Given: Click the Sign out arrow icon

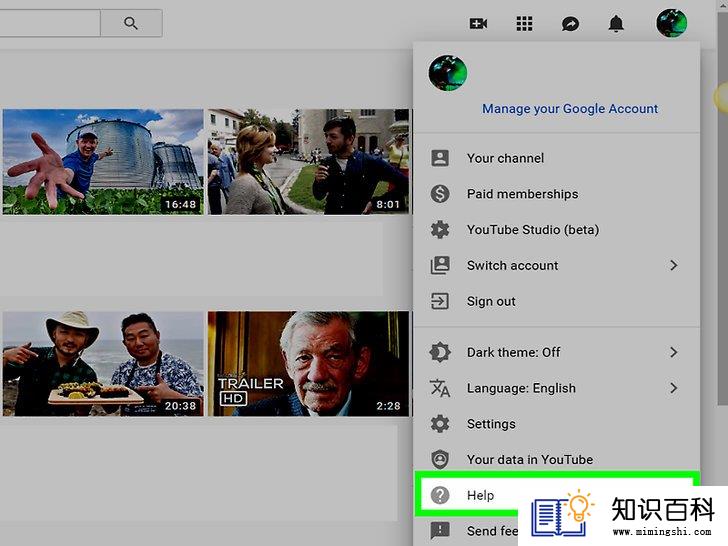Looking at the screenshot, I should point(440,301).
